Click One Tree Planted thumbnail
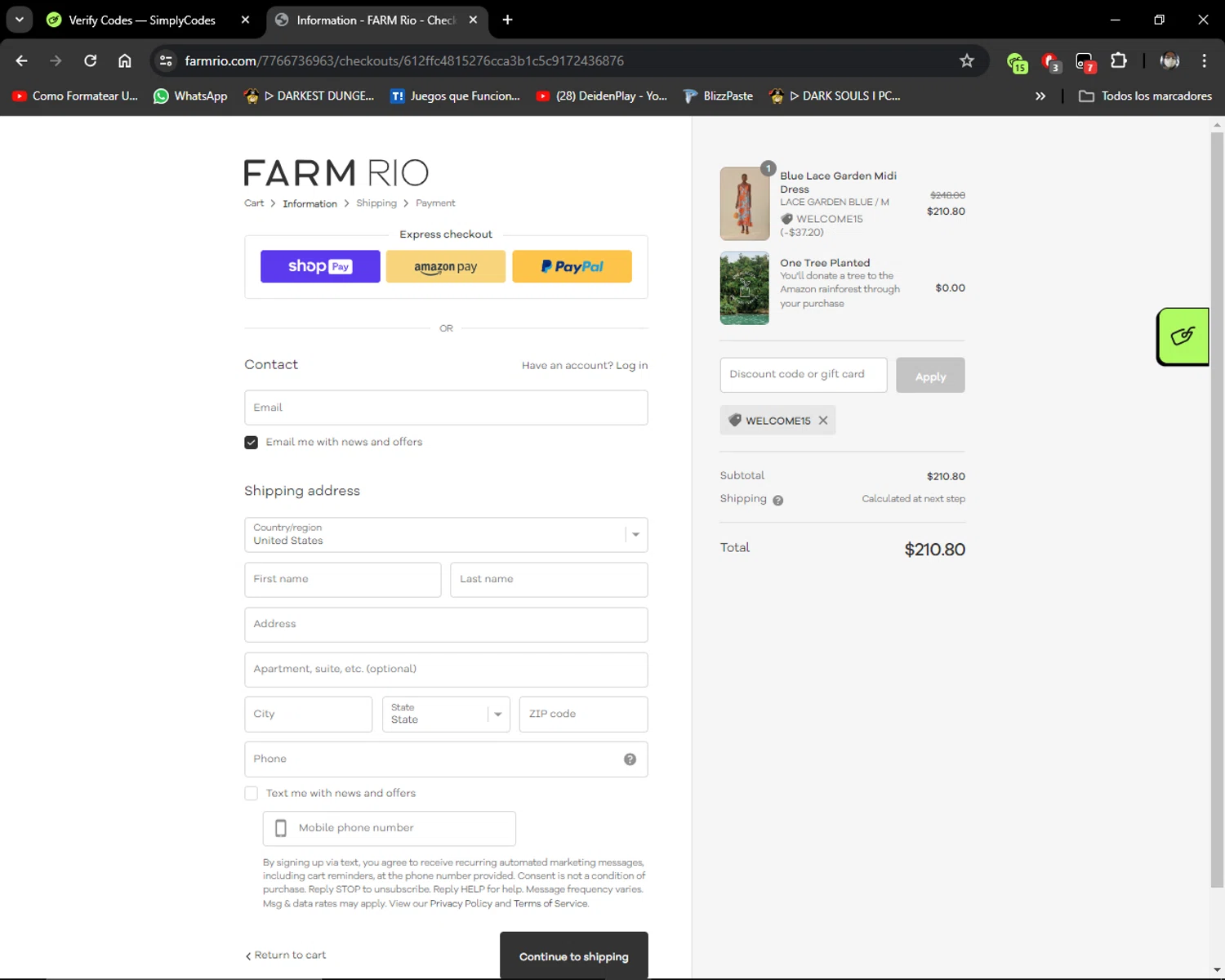Image resolution: width=1225 pixels, height=980 pixels. (745, 288)
